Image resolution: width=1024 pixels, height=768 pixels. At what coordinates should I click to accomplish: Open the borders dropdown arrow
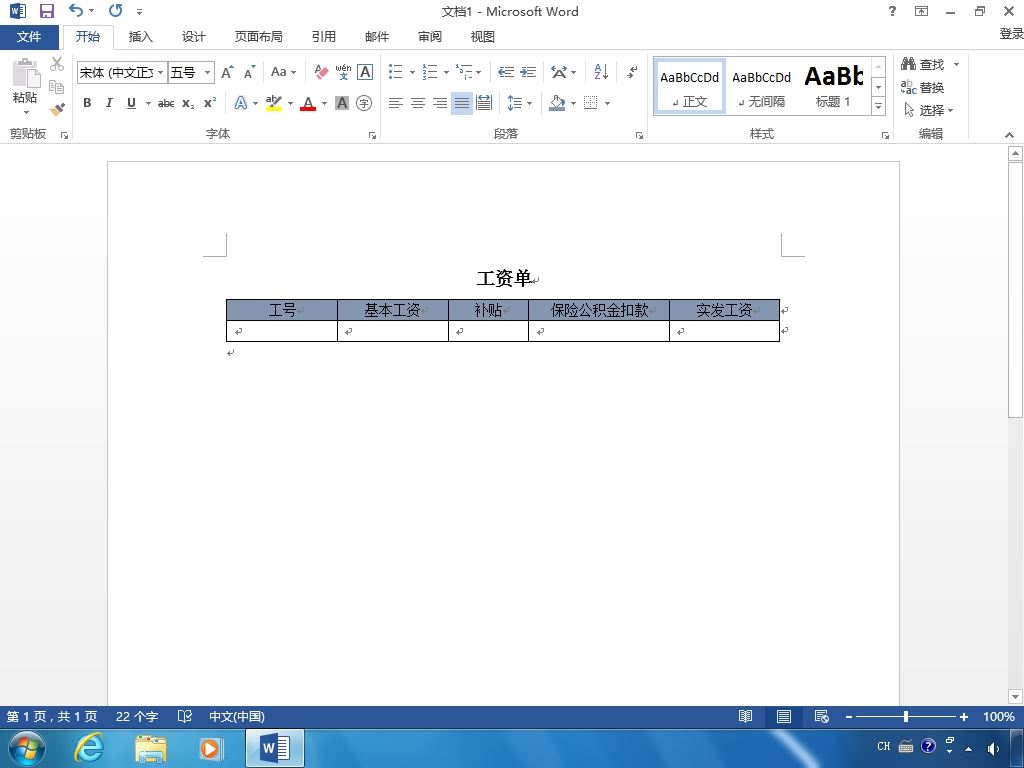pos(607,103)
